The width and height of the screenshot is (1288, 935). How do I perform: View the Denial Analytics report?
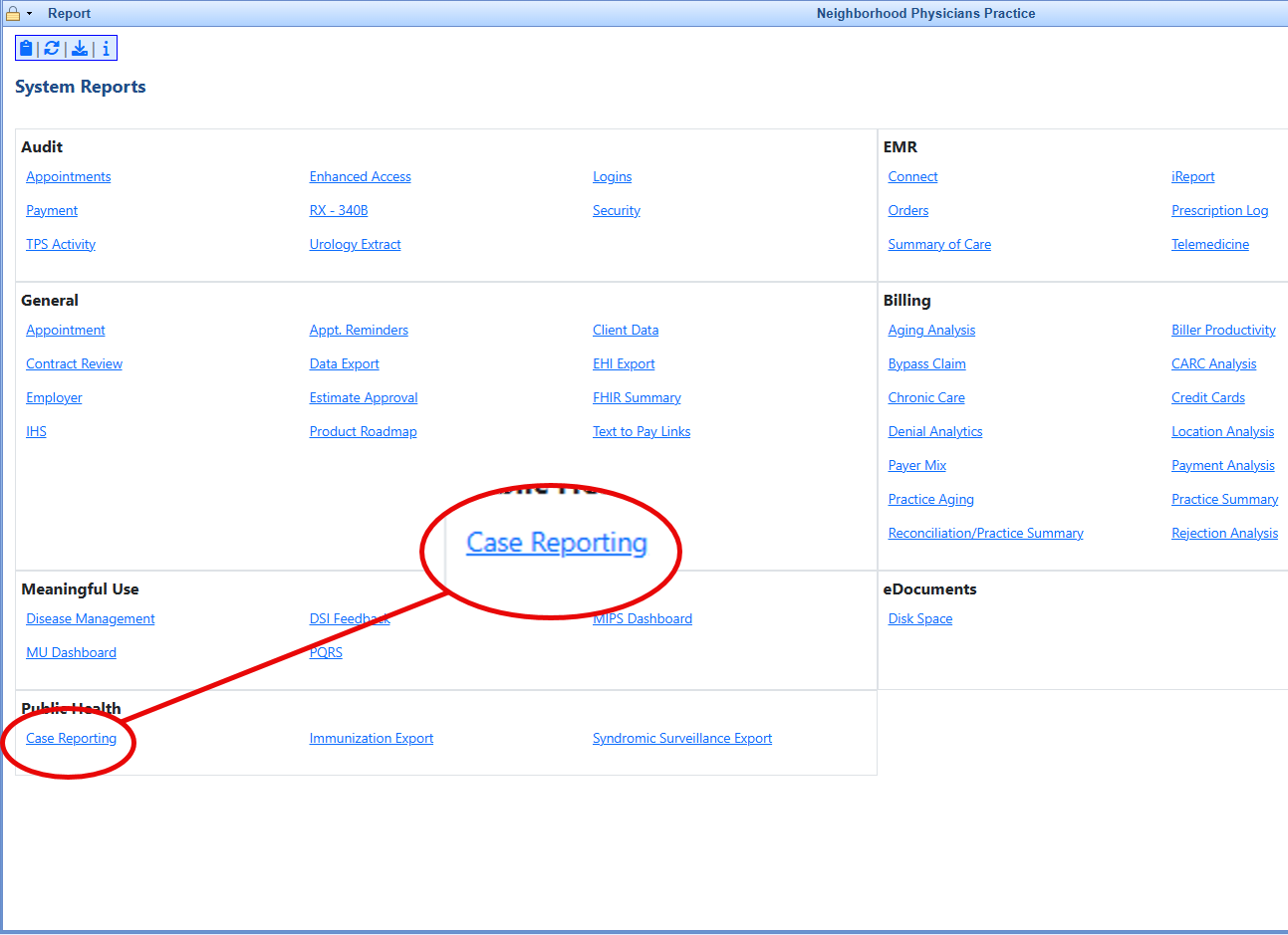pos(935,432)
